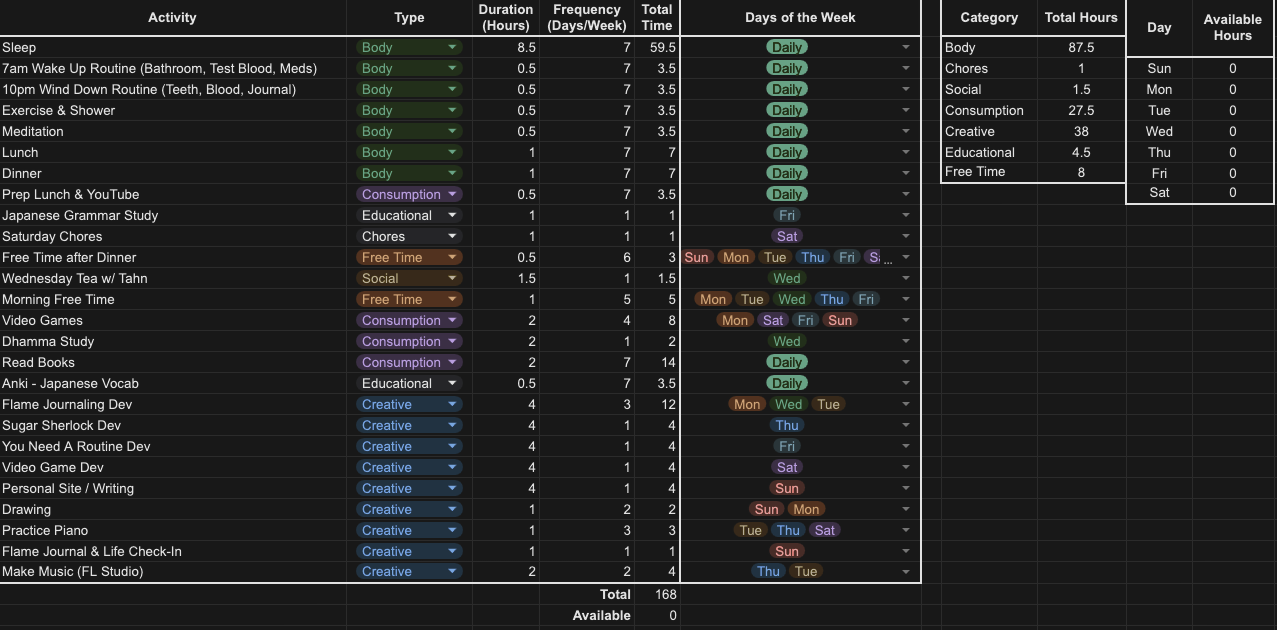Select the Sat chip in Practice Piano row
This screenshot has width=1277, height=630.
tap(824, 531)
